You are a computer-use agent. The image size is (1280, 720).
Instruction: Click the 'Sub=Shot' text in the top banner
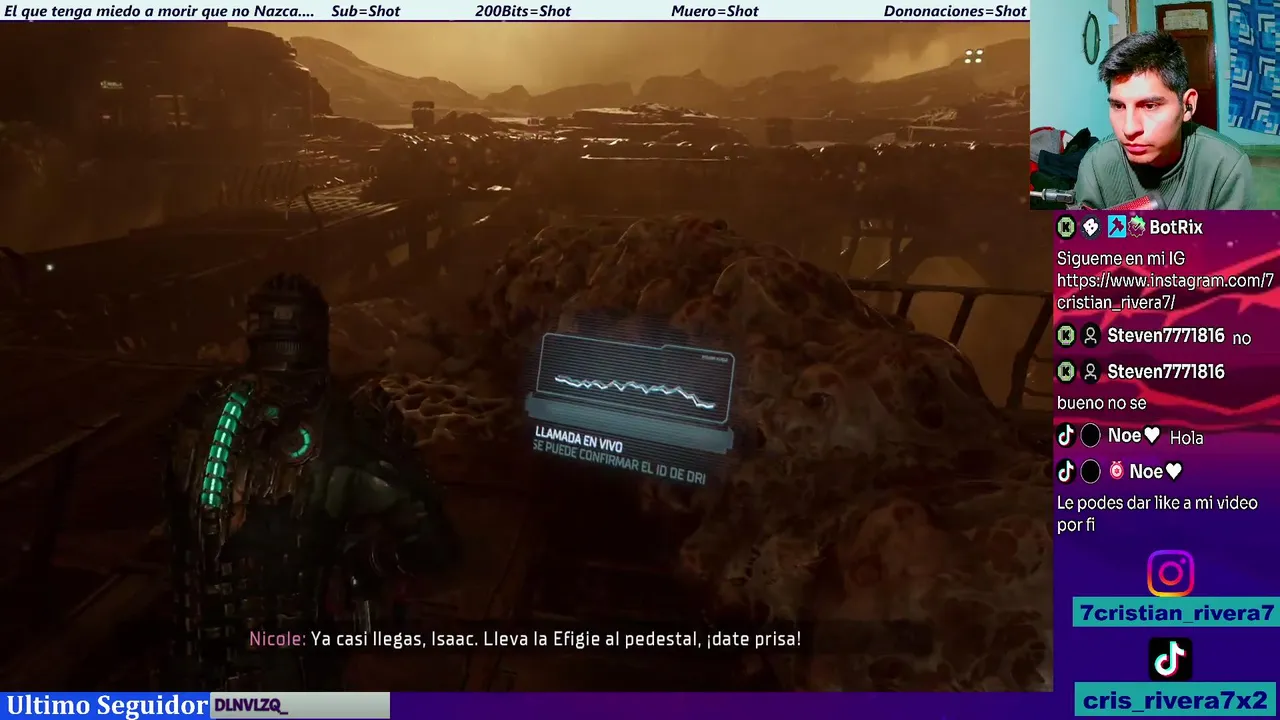365,11
